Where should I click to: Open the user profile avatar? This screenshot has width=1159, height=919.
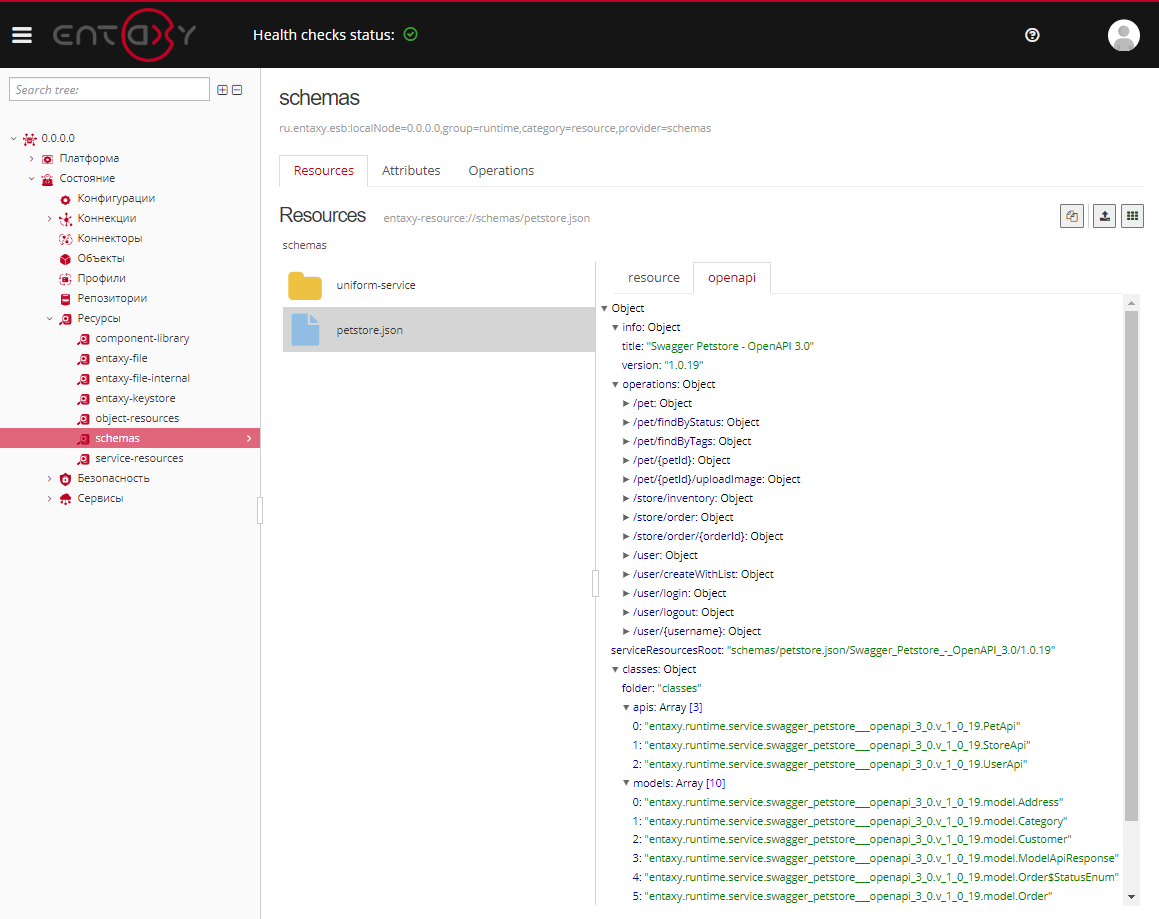[x=1123, y=35]
